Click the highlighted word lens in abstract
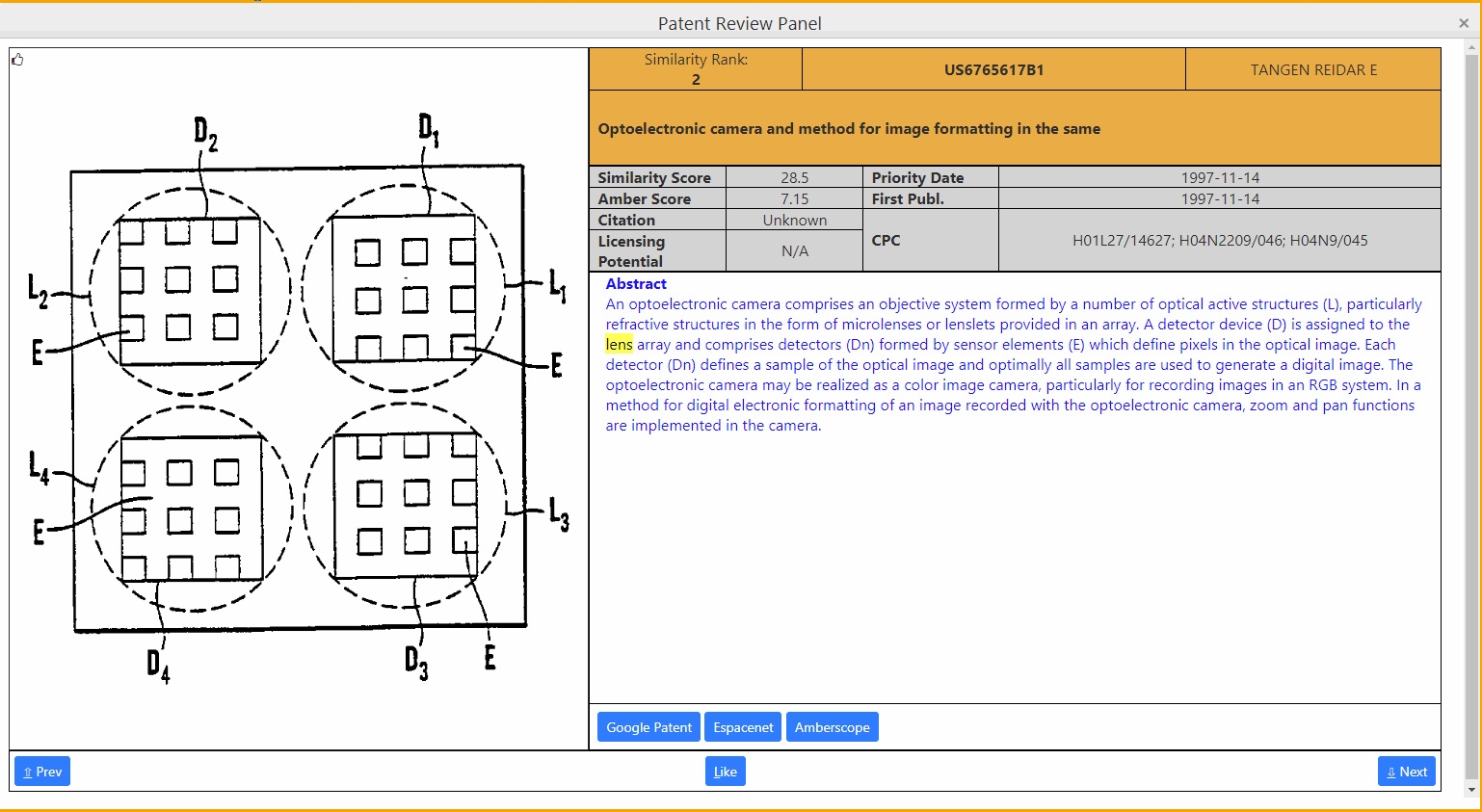This screenshot has width=1482, height=812. click(x=619, y=344)
